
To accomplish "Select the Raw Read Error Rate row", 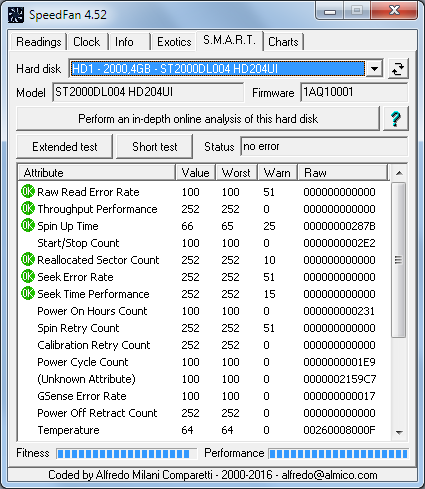I will (x=204, y=192).
